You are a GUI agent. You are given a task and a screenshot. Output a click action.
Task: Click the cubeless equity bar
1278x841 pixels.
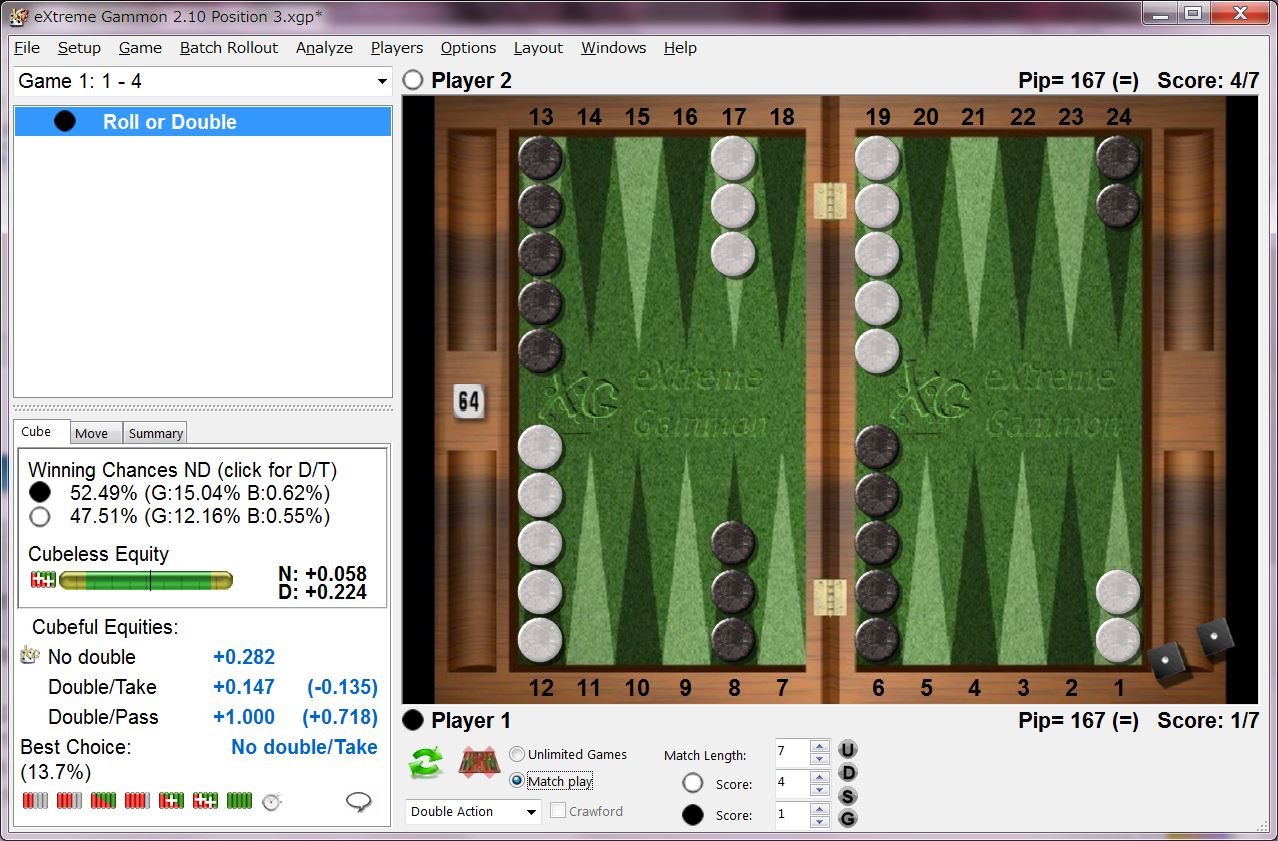pyautogui.click(x=145, y=580)
